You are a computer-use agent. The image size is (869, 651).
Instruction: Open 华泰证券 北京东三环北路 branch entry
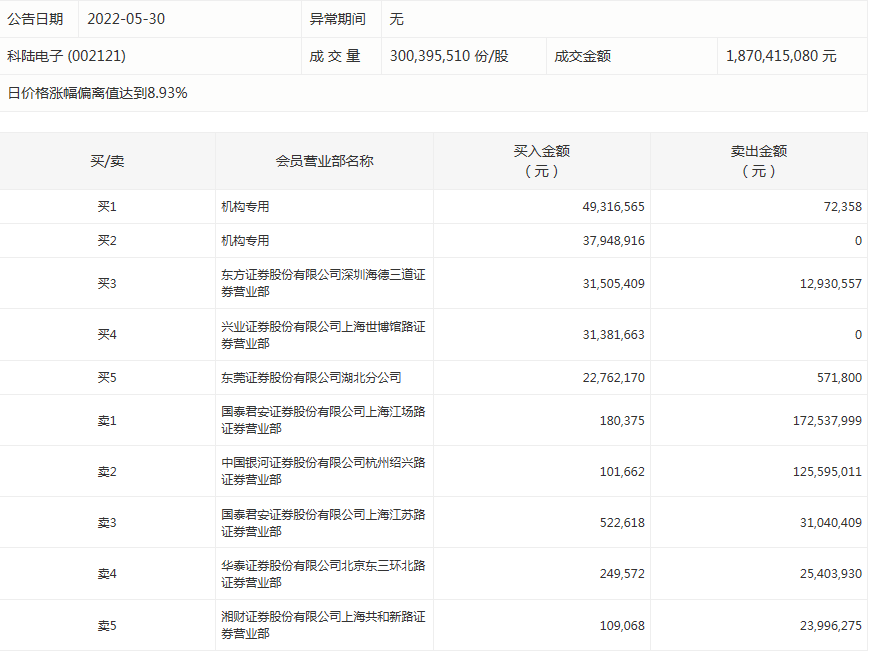tap(323, 574)
